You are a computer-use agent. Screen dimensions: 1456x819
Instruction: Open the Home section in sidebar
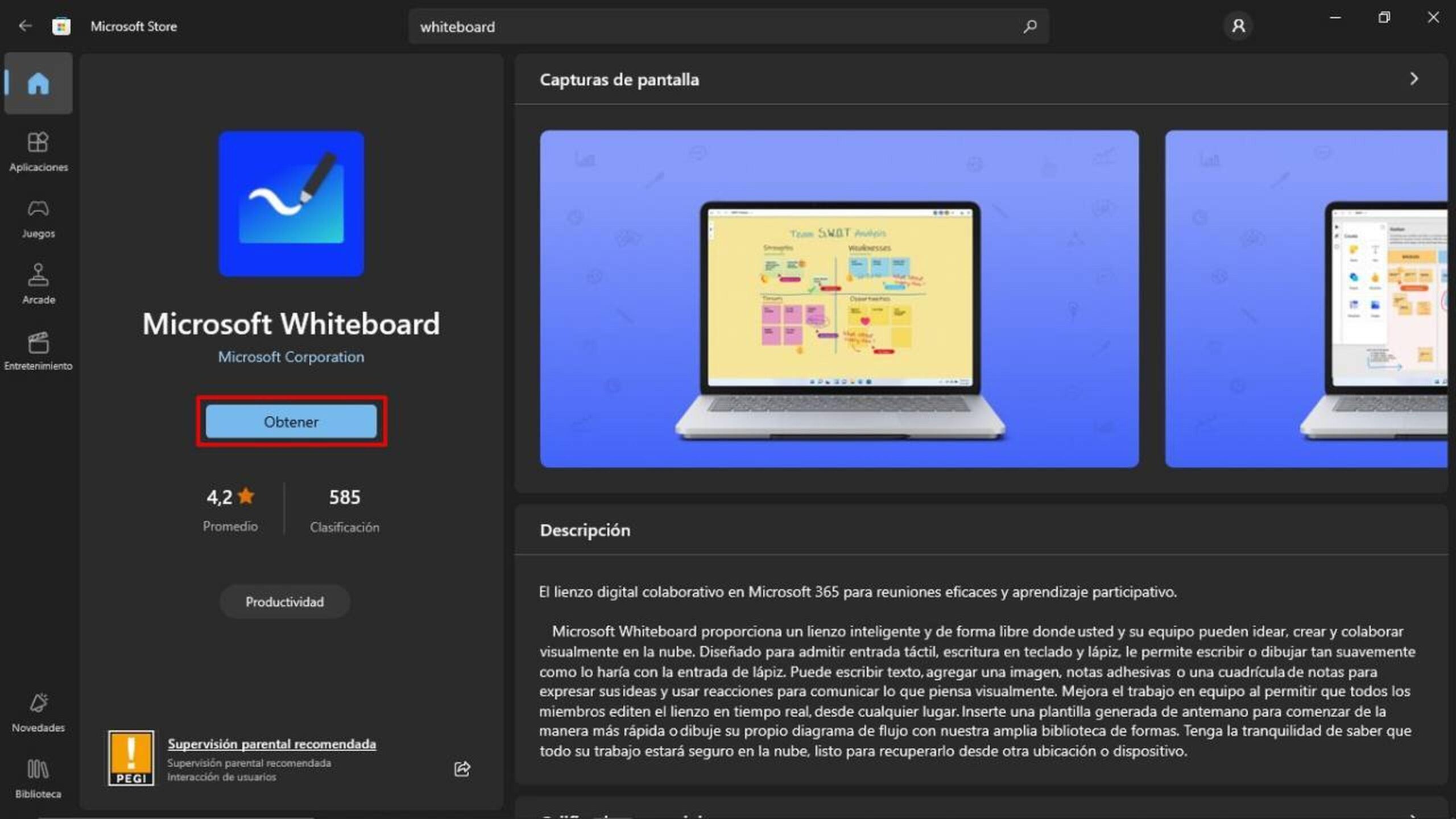pyautogui.click(x=38, y=84)
